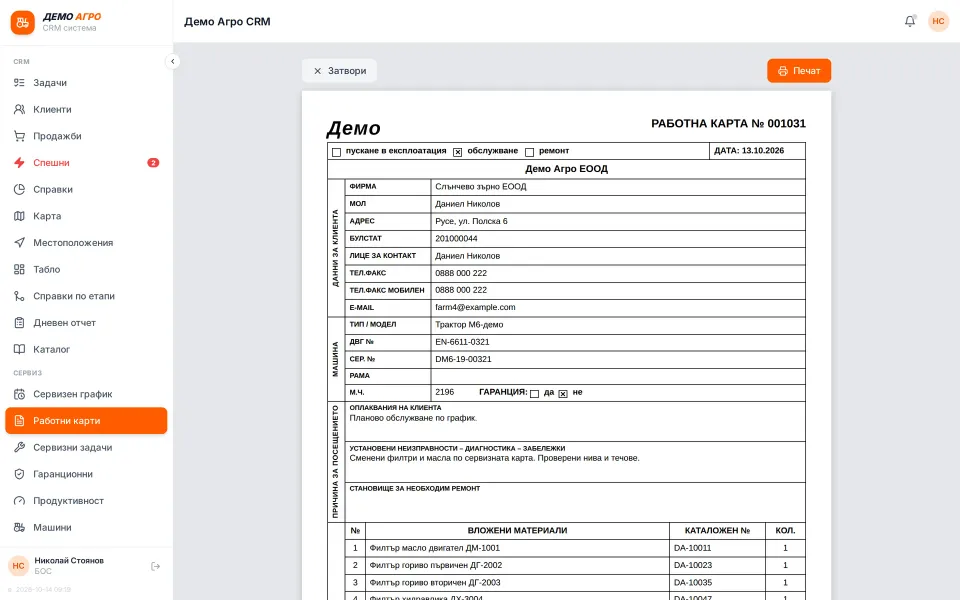Click the Задачи list icon
The height and width of the screenshot is (600, 960).
point(20,83)
